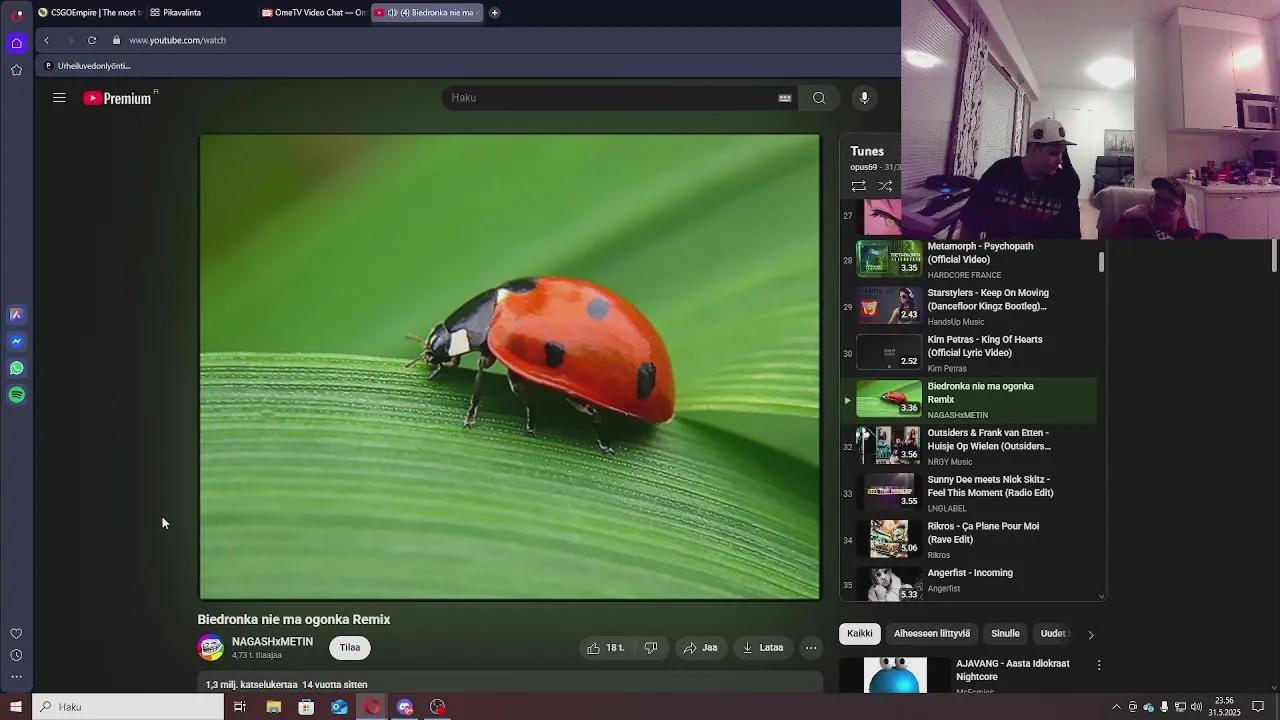Reload the page
This screenshot has height=720, width=1280.
click(x=92, y=40)
